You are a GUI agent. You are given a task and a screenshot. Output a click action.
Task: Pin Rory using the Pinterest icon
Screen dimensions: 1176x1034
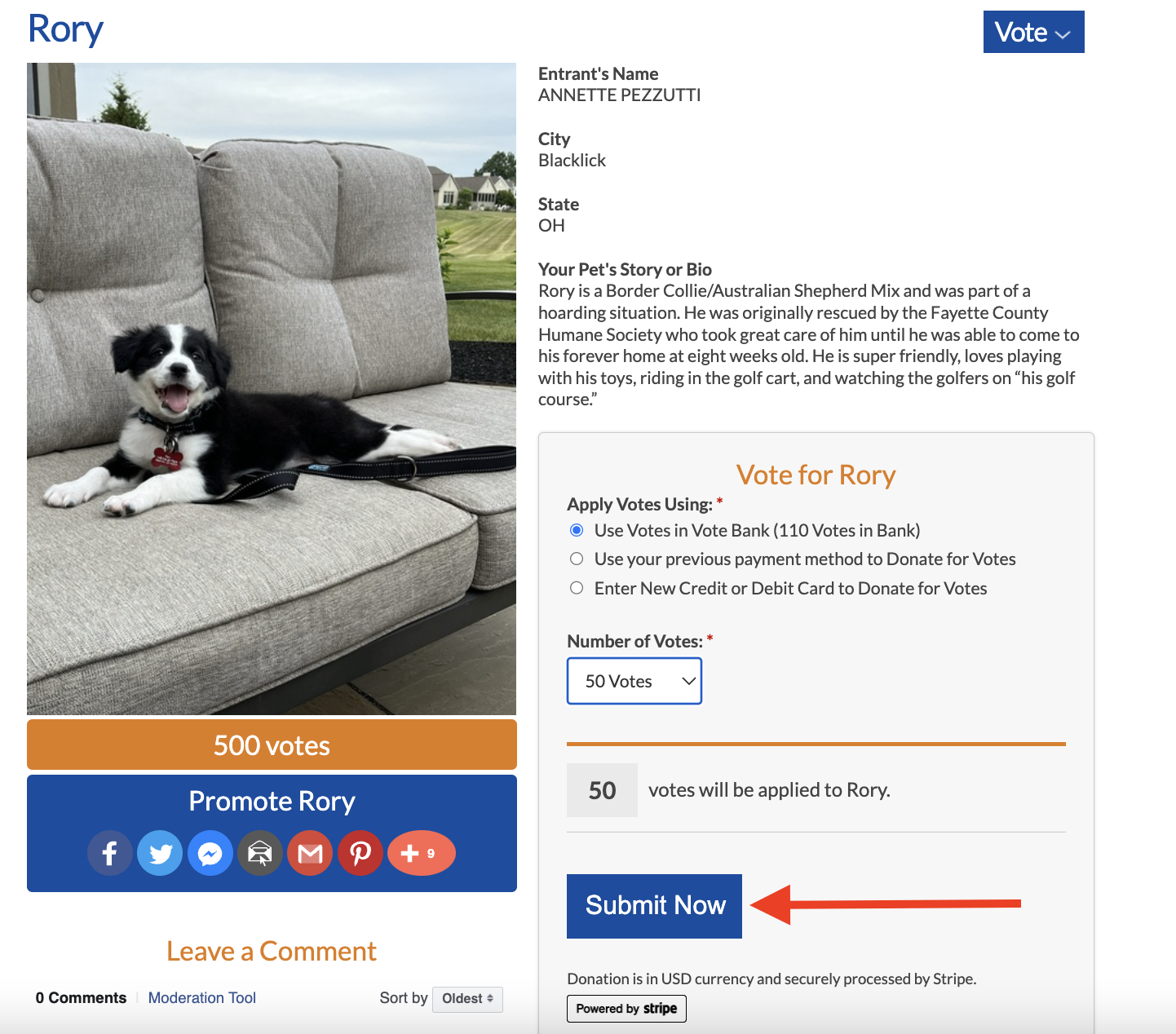[x=360, y=853]
